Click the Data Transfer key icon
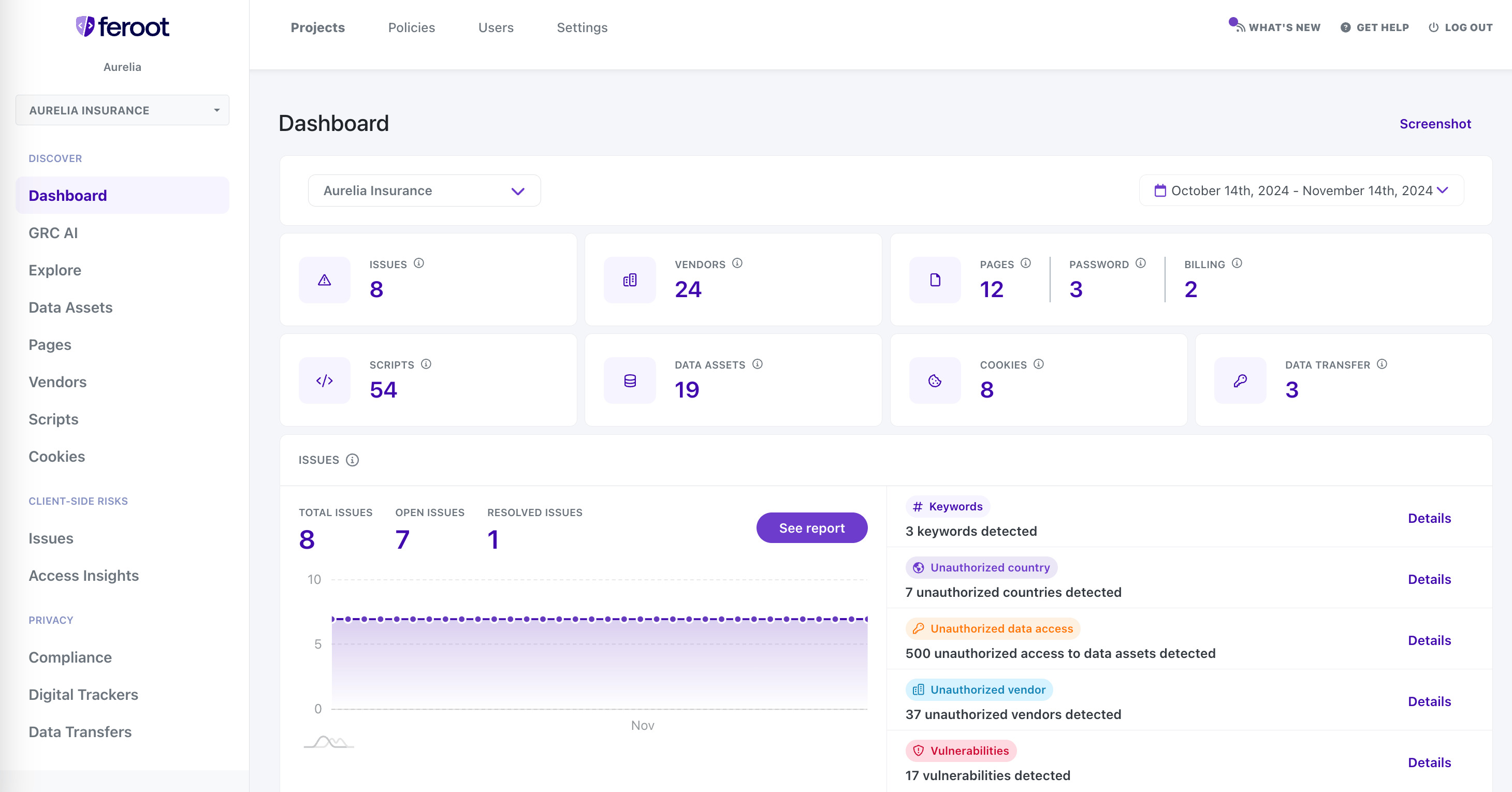Screen dimensions: 1512x792 click(x=1240, y=380)
